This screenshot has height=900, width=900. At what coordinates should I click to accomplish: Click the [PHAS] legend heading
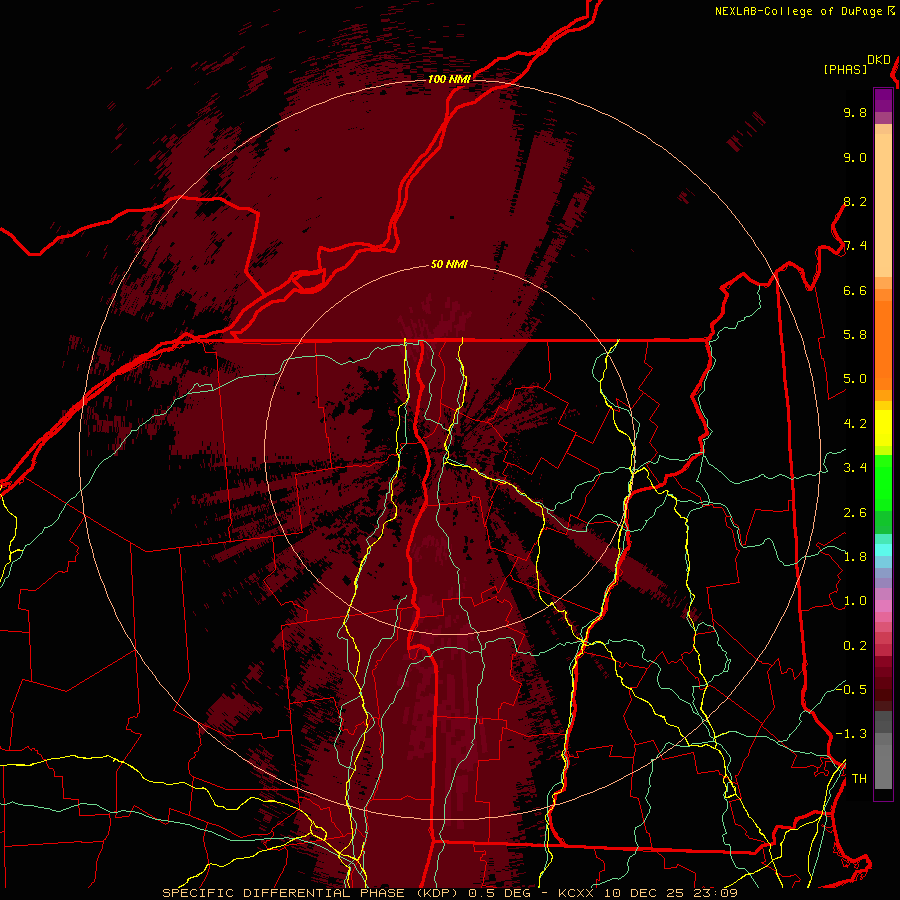coord(845,69)
